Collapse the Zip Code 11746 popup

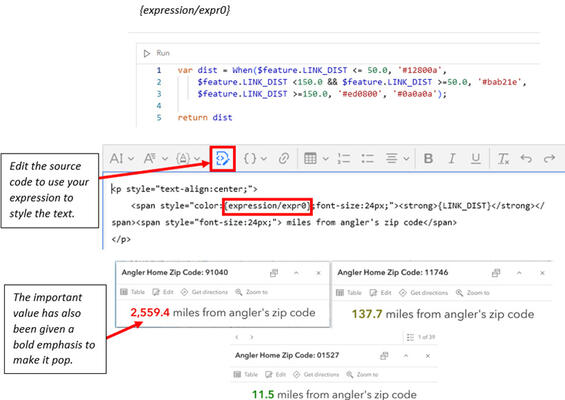pos(519,273)
